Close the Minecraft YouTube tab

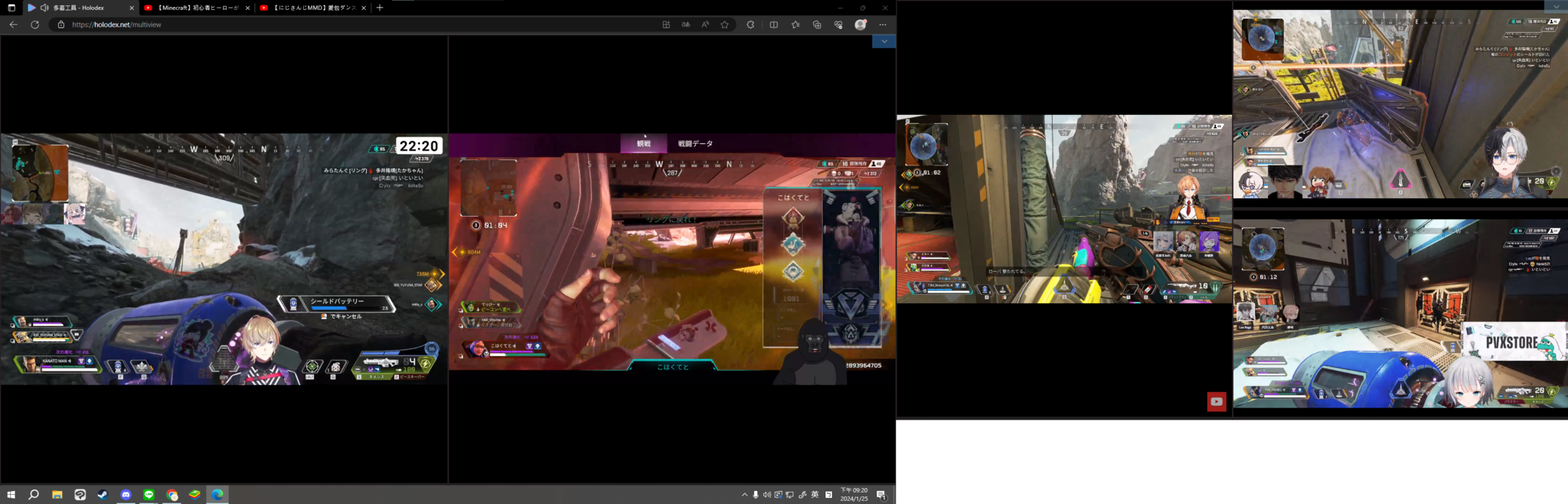point(247,8)
